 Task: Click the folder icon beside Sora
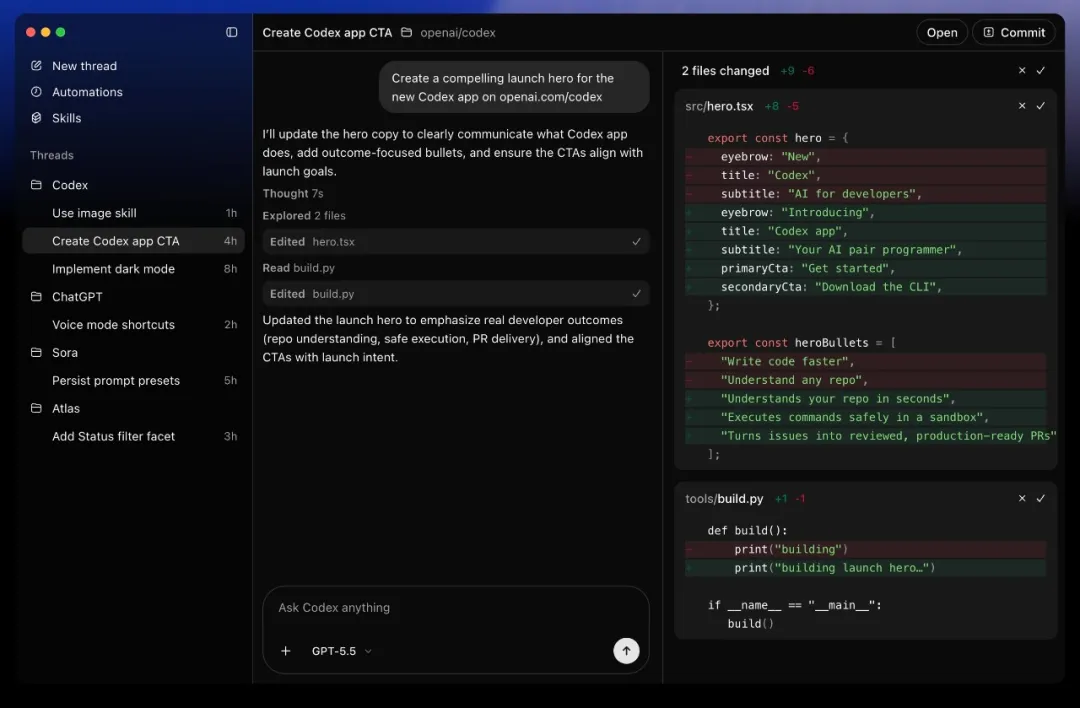[x=37, y=352]
